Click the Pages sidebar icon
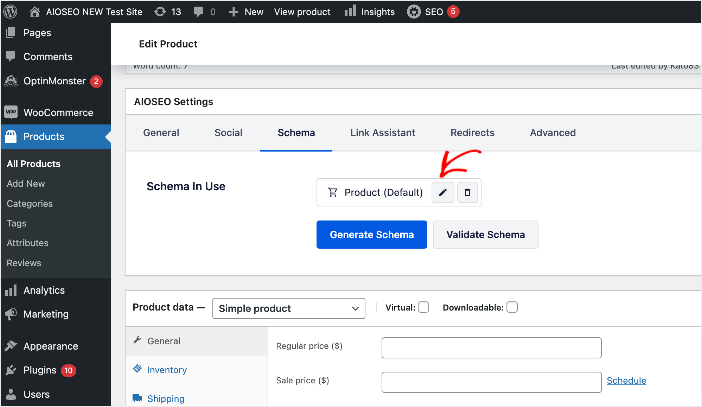This screenshot has width=702, height=407. 11,33
